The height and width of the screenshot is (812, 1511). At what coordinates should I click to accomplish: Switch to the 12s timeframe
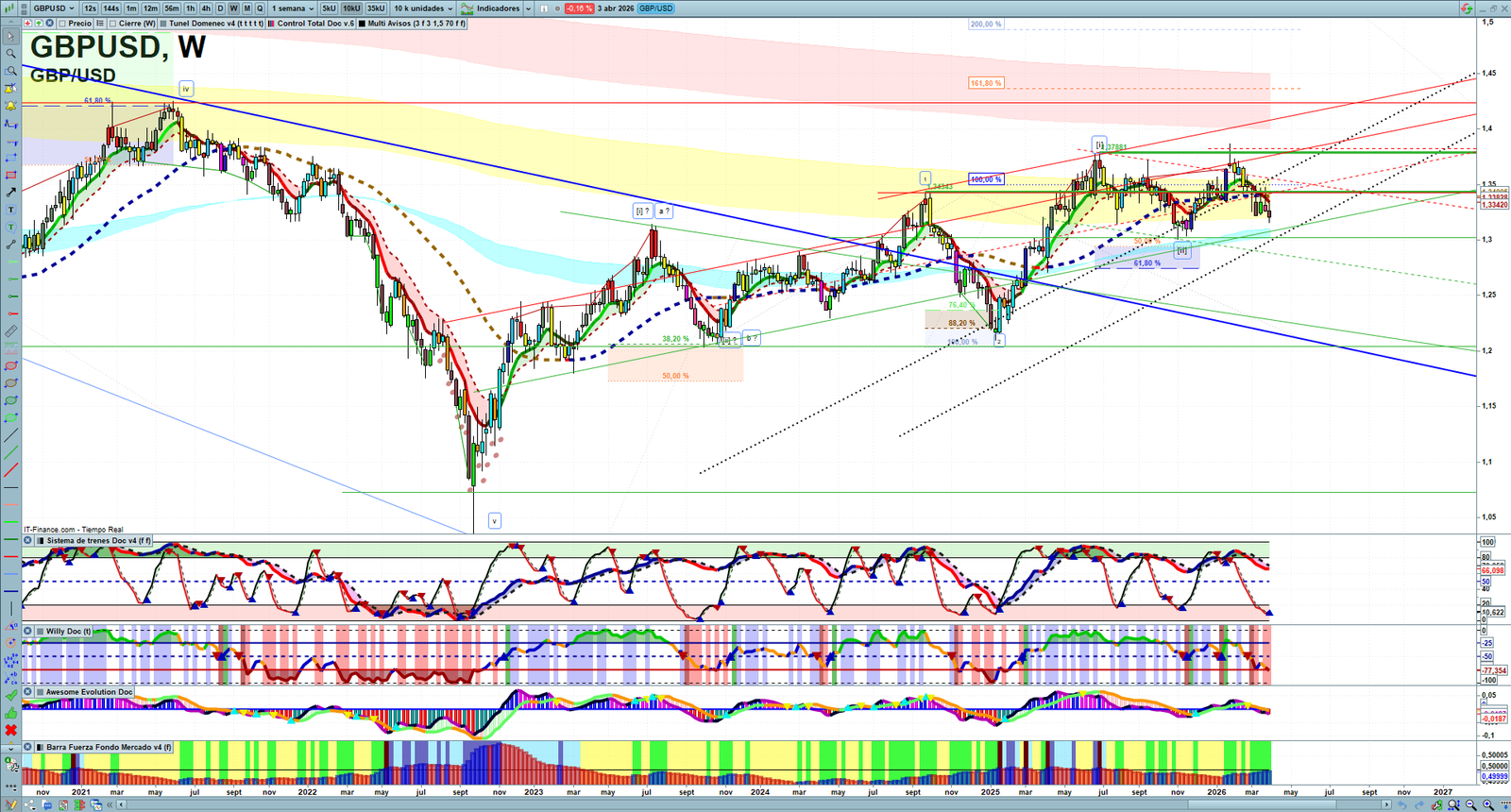(90, 8)
